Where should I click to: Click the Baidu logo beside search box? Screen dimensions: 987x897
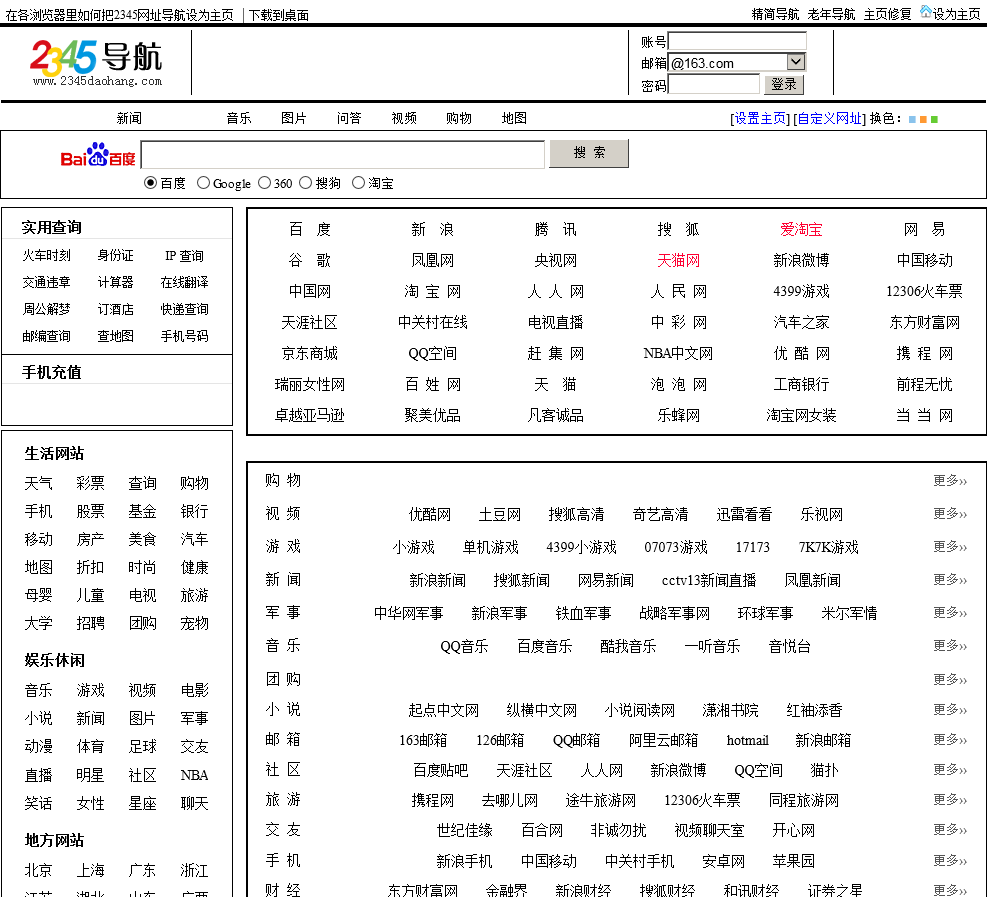tap(98, 154)
